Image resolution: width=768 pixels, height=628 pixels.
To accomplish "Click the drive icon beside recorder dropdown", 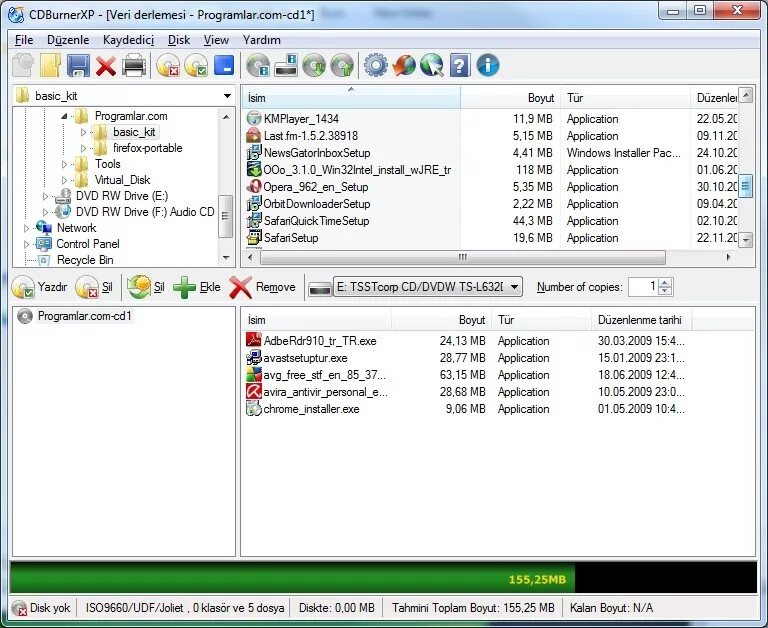I will pos(320,288).
